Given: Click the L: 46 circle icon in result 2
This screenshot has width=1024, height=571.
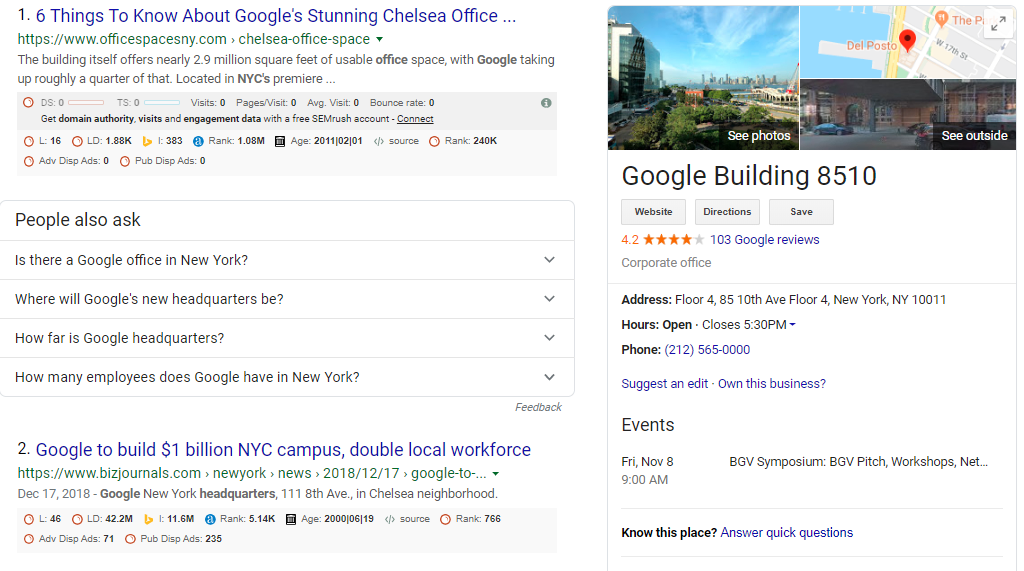Looking at the screenshot, I should point(28,519).
